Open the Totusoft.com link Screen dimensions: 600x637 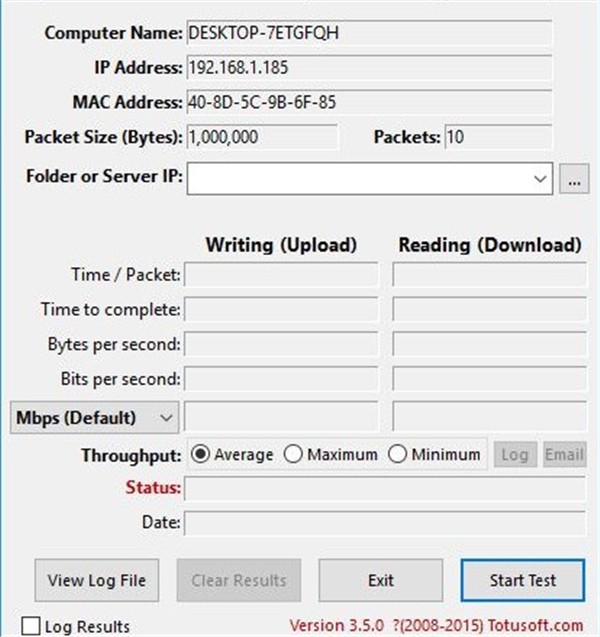[x=535, y=625]
